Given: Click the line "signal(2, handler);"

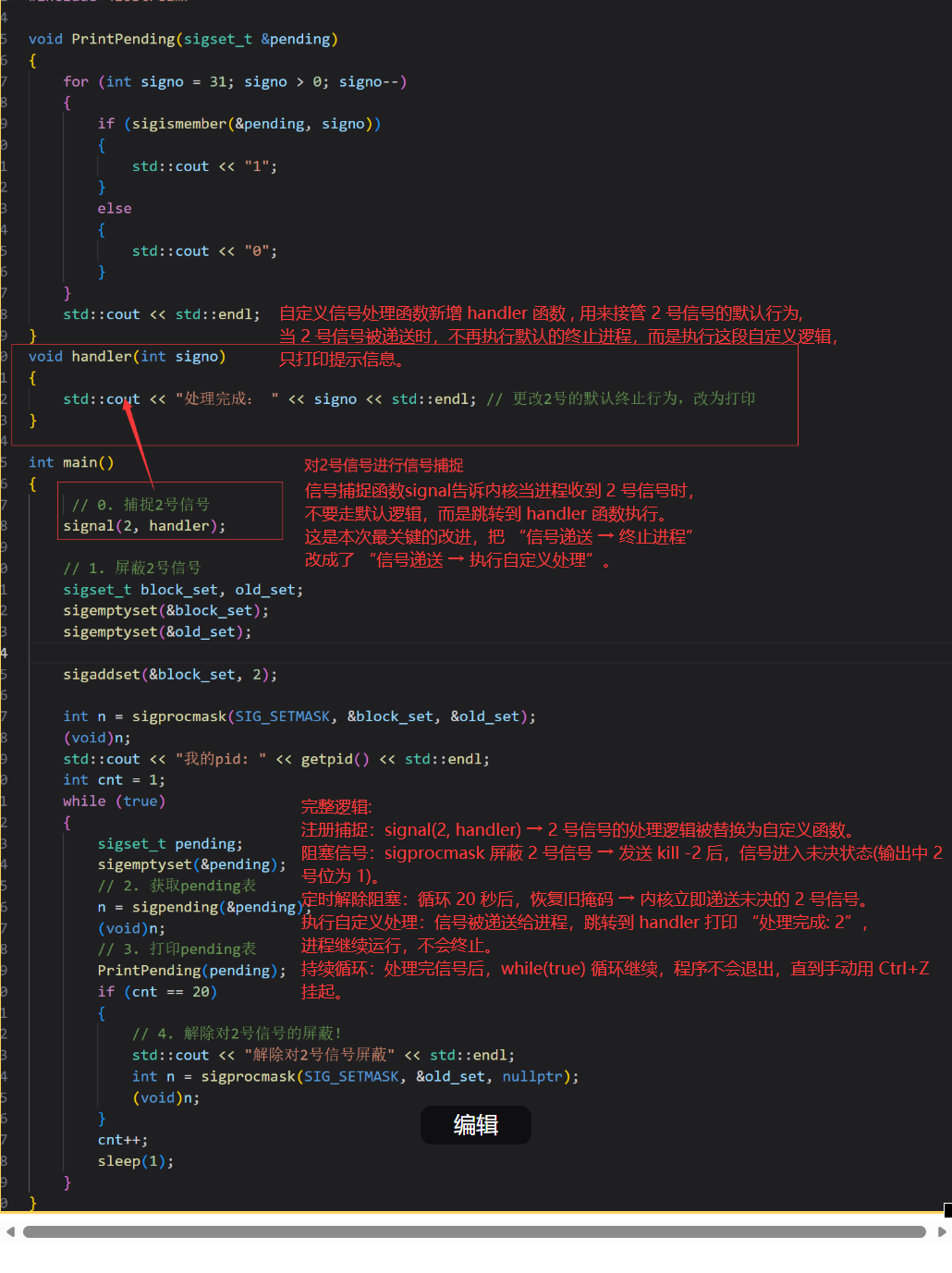Looking at the screenshot, I should coord(144,526).
